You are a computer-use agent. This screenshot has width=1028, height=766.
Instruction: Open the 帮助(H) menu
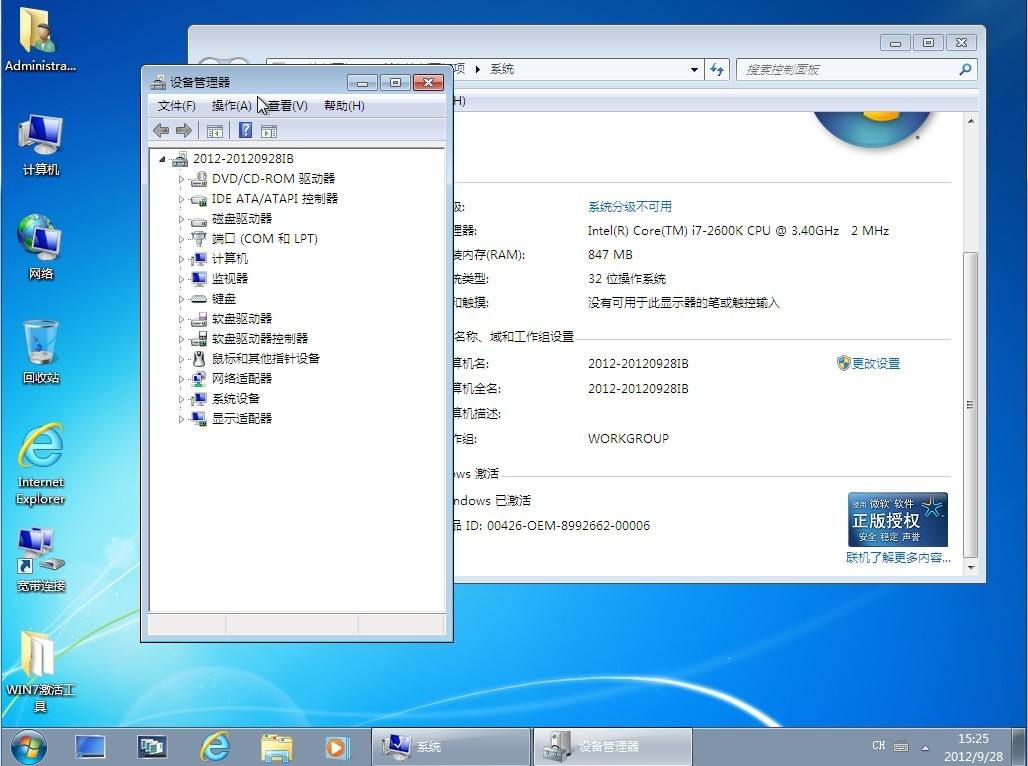point(344,106)
